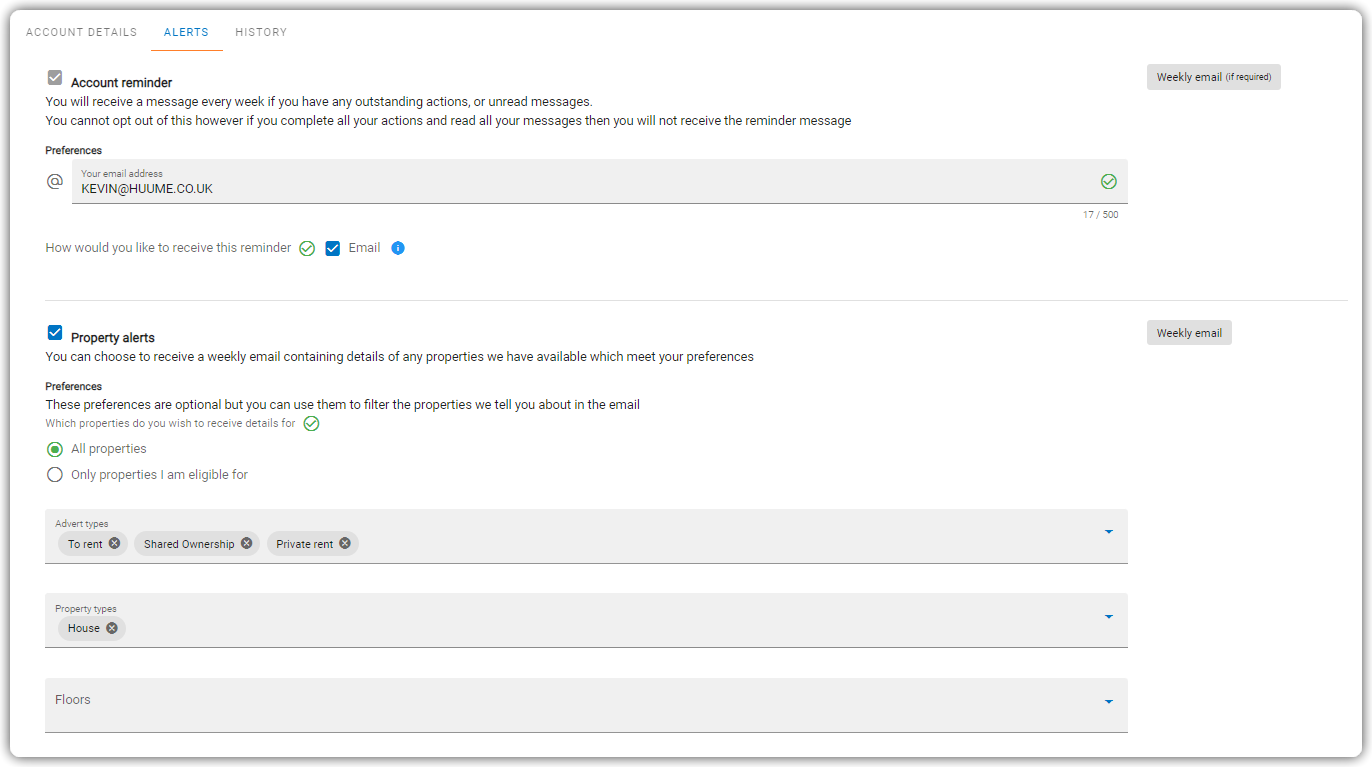Open the Floors dropdown
This screenshot has height=767, width=1372.
(x=586, y=705)
